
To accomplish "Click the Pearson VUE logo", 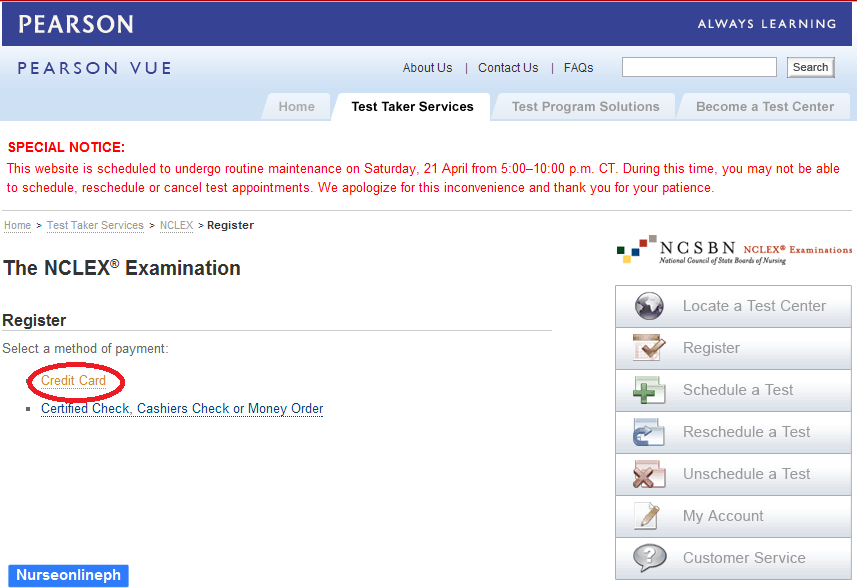I will click(x=95, y=68).
